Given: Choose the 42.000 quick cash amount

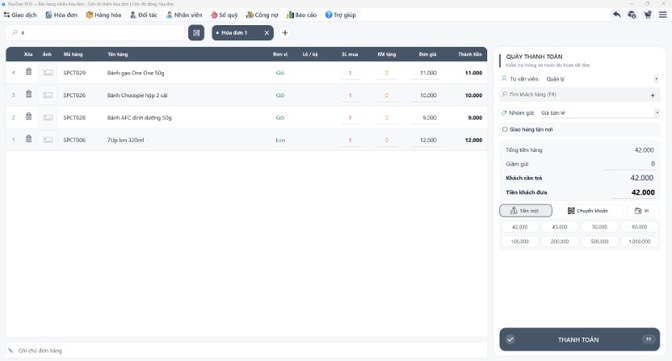Looking at the screenshot, I should (x=520, y=227).
